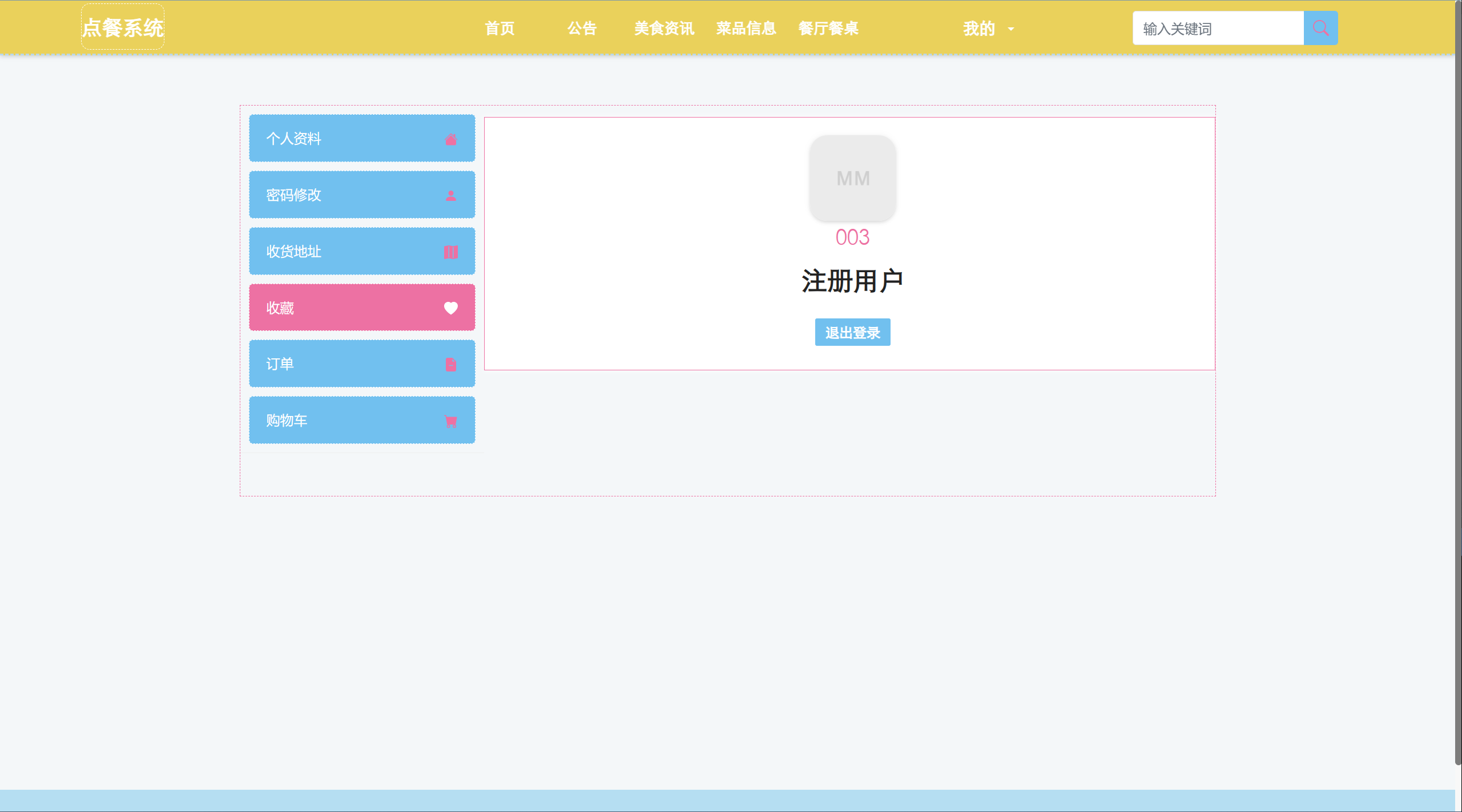Open 美食资讯 in the top navigation
The image size is (1462, 812).
(x=664, y=29)
